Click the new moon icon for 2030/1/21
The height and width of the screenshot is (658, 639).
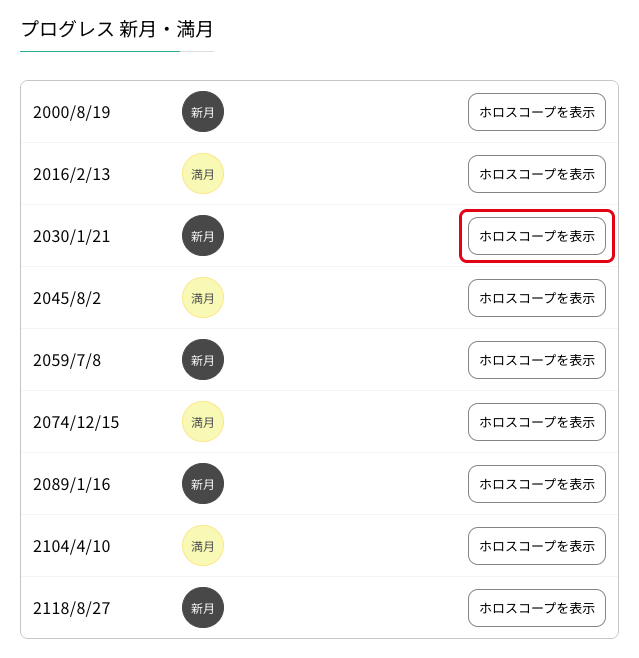203,236
